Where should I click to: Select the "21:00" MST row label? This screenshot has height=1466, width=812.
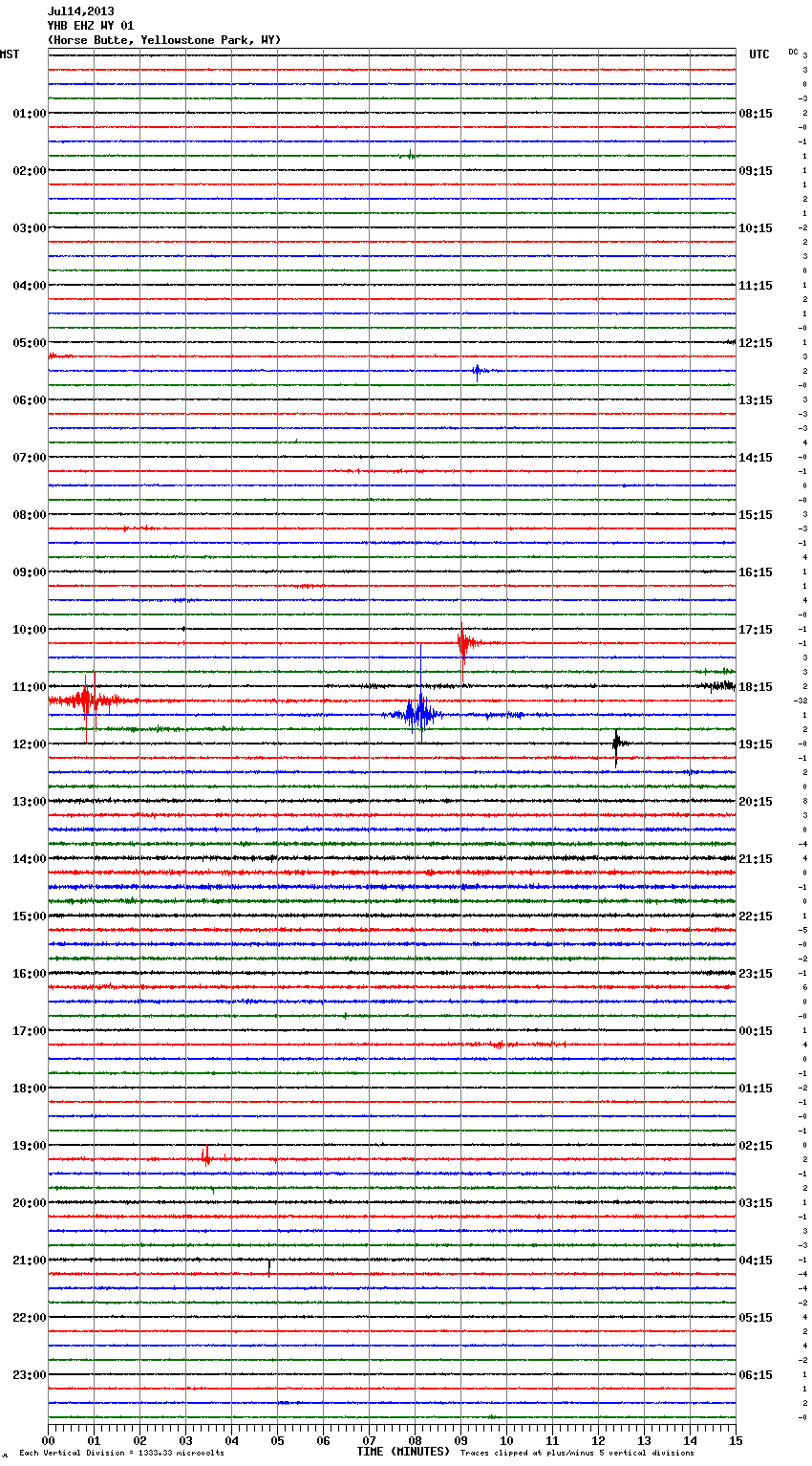[x=29, y=1261]
